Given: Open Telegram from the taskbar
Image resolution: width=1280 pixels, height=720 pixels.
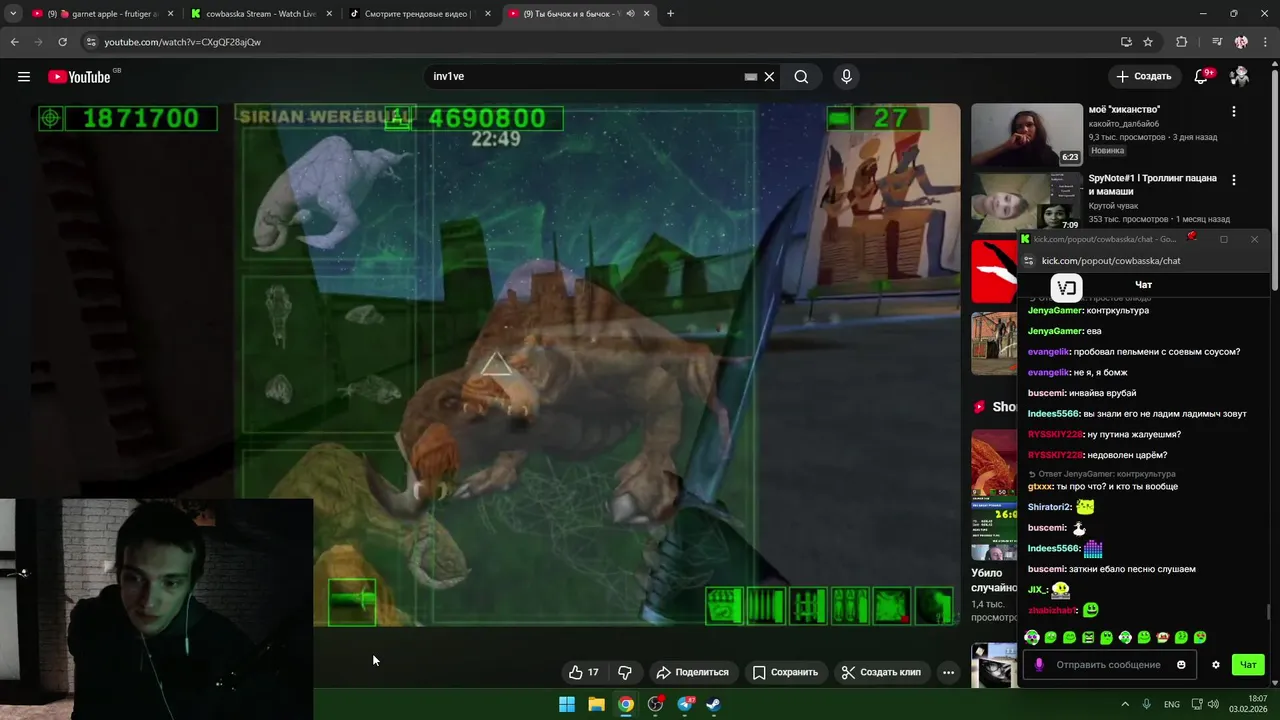Looking at the screenshot, I should (685, 704).
